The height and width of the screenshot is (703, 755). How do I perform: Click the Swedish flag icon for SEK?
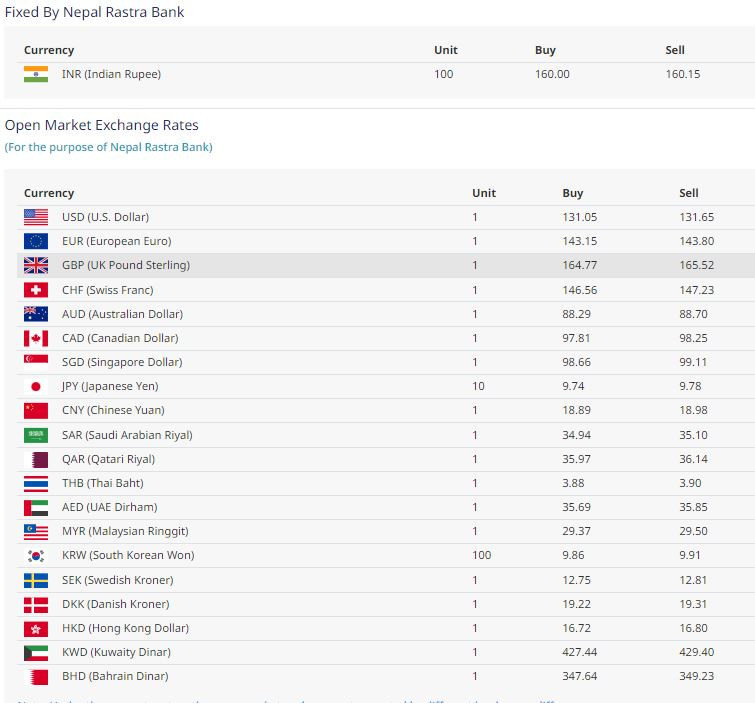pyautogui.click(x=36, y=580)
